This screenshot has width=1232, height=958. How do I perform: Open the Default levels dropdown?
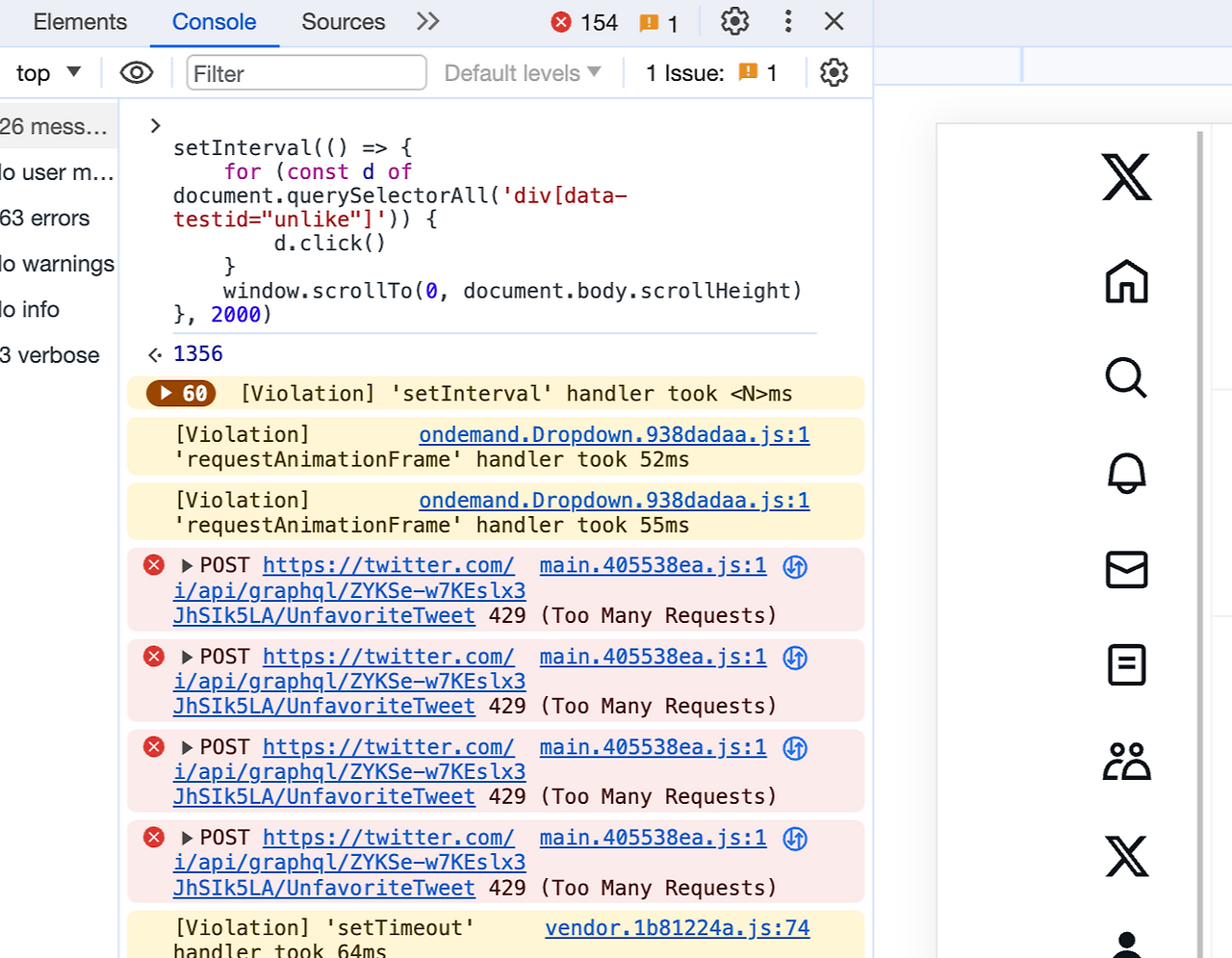tap(522, 72)
